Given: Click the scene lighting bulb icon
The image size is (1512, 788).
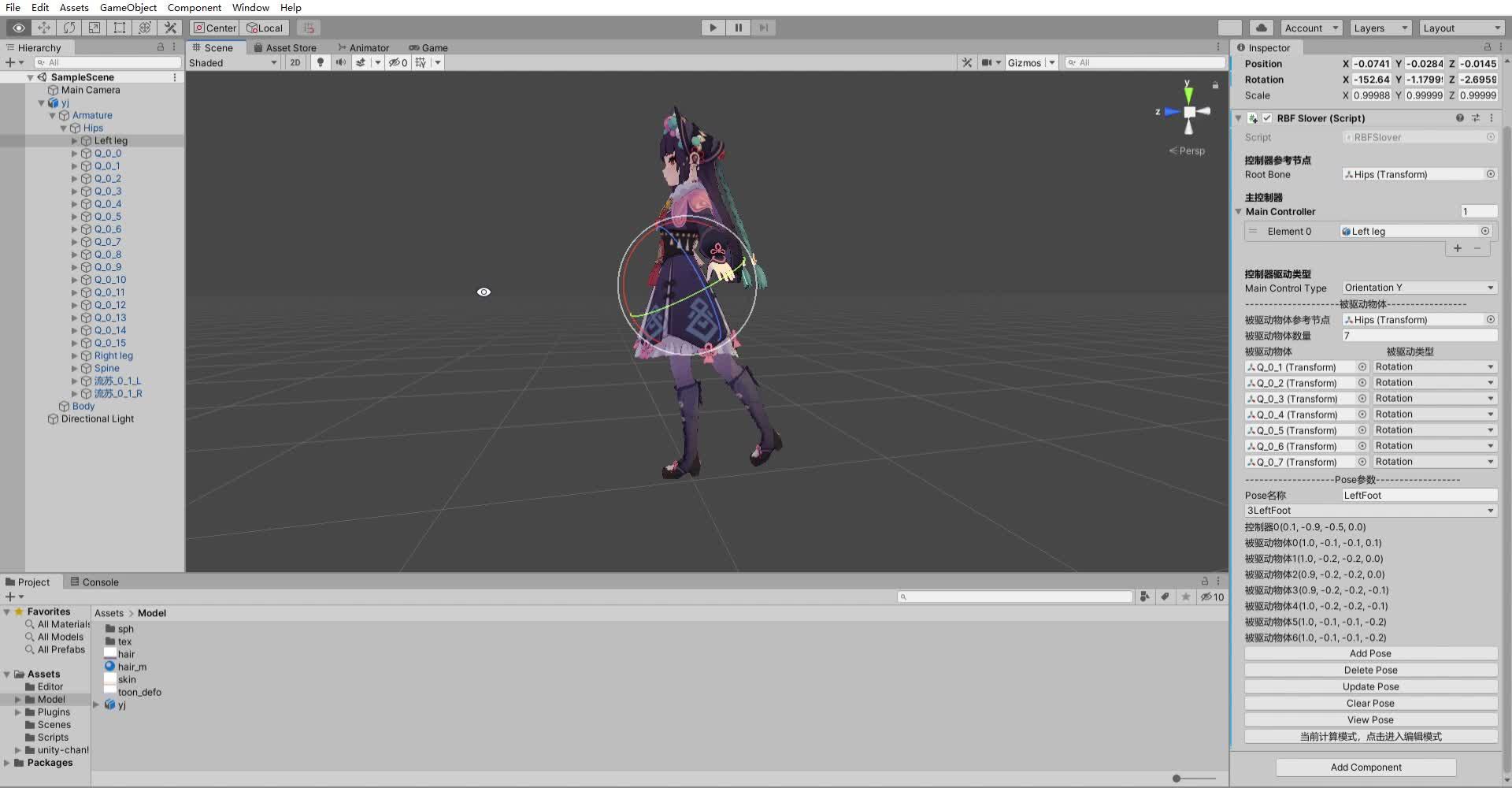Looking at the screenshot, I should pyautogui.click(x=320, y=62).
